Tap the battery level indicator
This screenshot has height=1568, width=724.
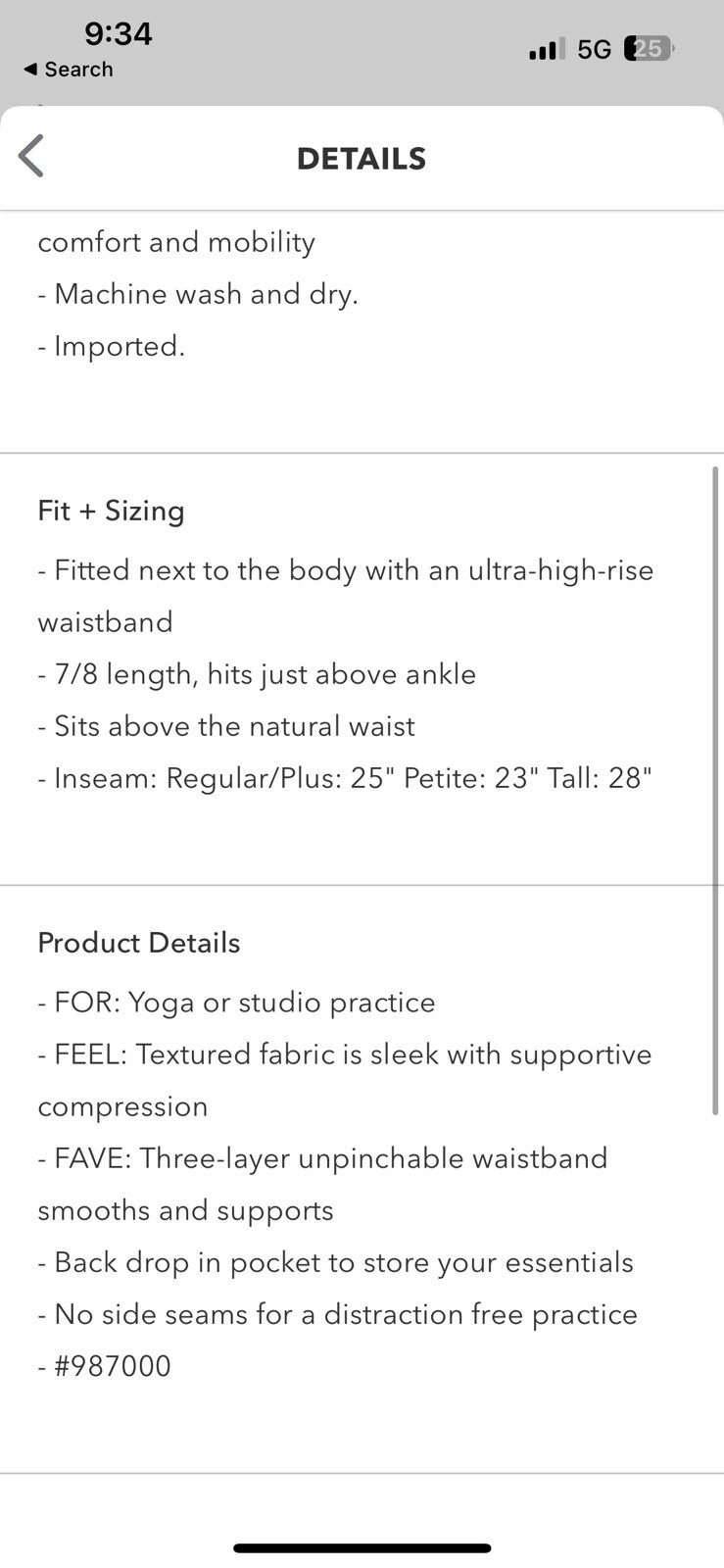tap(648, 49)
